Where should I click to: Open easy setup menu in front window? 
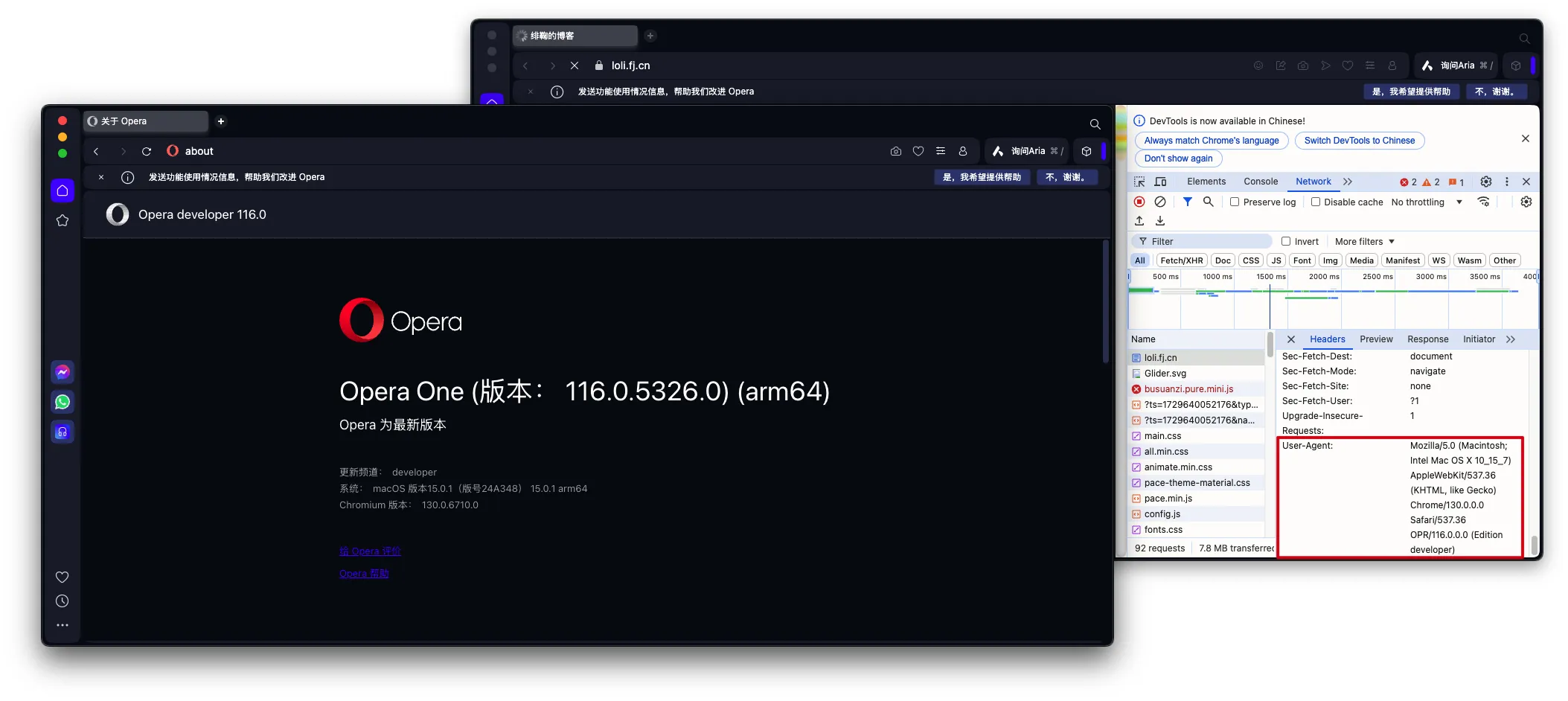pyautogui.click(x=941, y=151)
